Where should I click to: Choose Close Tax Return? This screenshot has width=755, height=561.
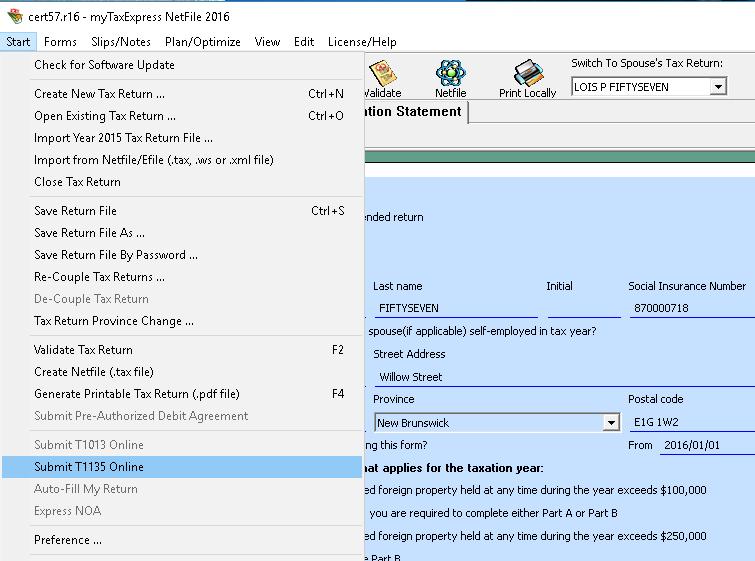click(x=182, y=182)
